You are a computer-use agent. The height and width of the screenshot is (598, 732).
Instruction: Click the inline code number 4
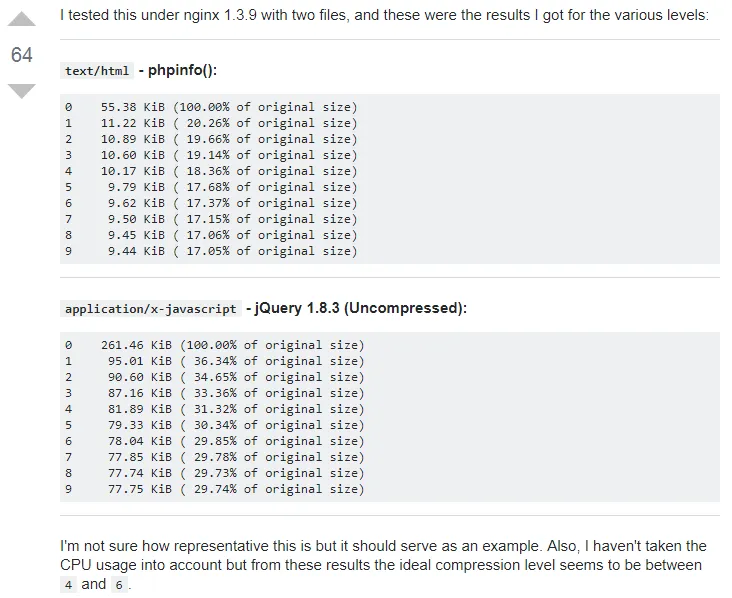(68, 585)
